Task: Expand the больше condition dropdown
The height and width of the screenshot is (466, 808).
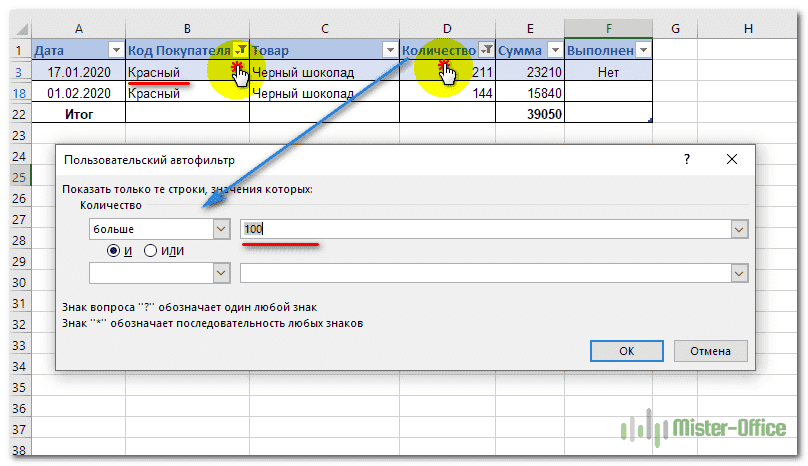Action: coord(221,229)
